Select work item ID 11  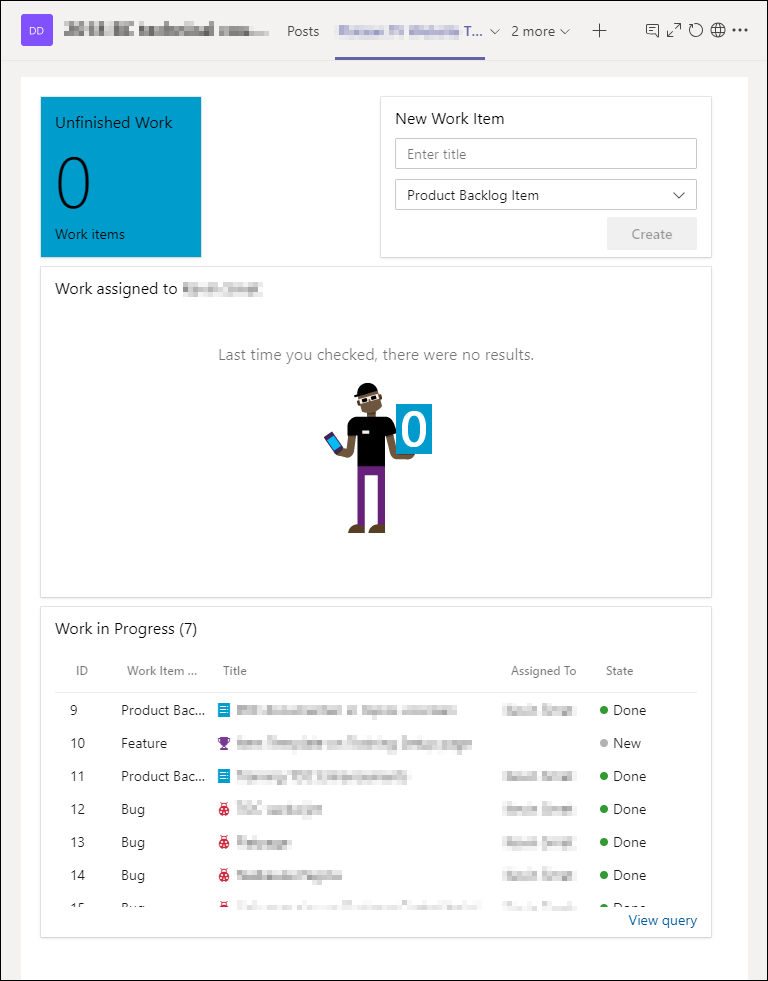tap(78, 776)
